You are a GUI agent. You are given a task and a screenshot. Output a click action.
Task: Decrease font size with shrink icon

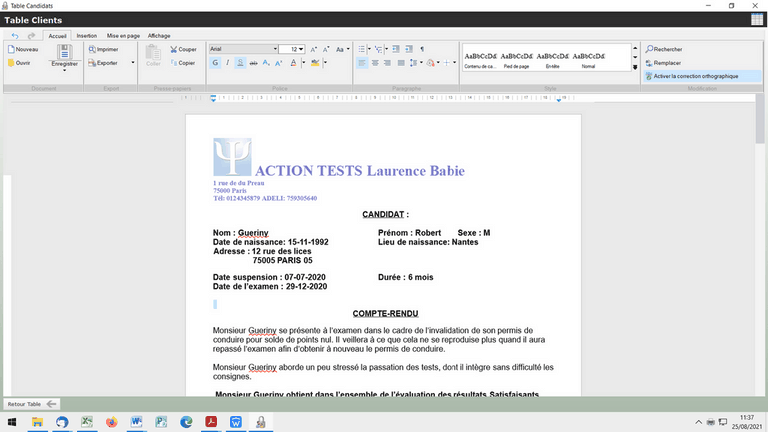tap(326, 49)
